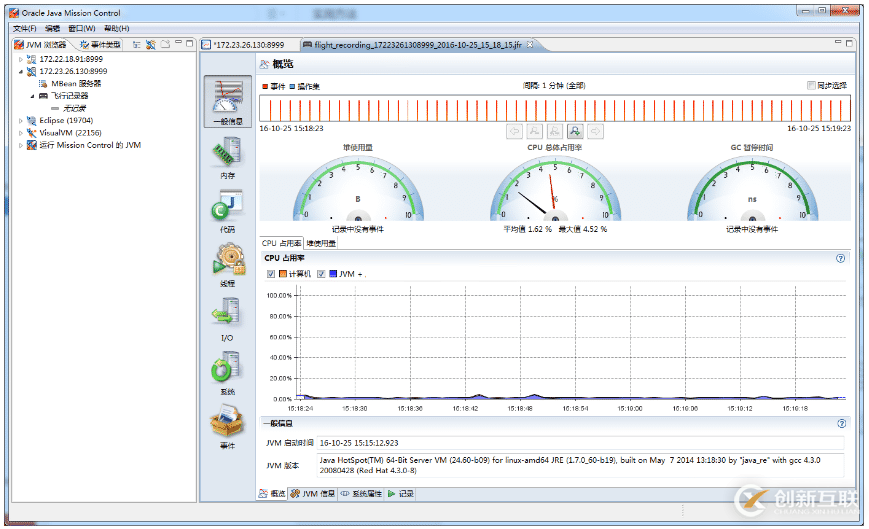Select the MBean 服务器 node
The height and width of the screenshot is (529, 869).
click(76, 84)
